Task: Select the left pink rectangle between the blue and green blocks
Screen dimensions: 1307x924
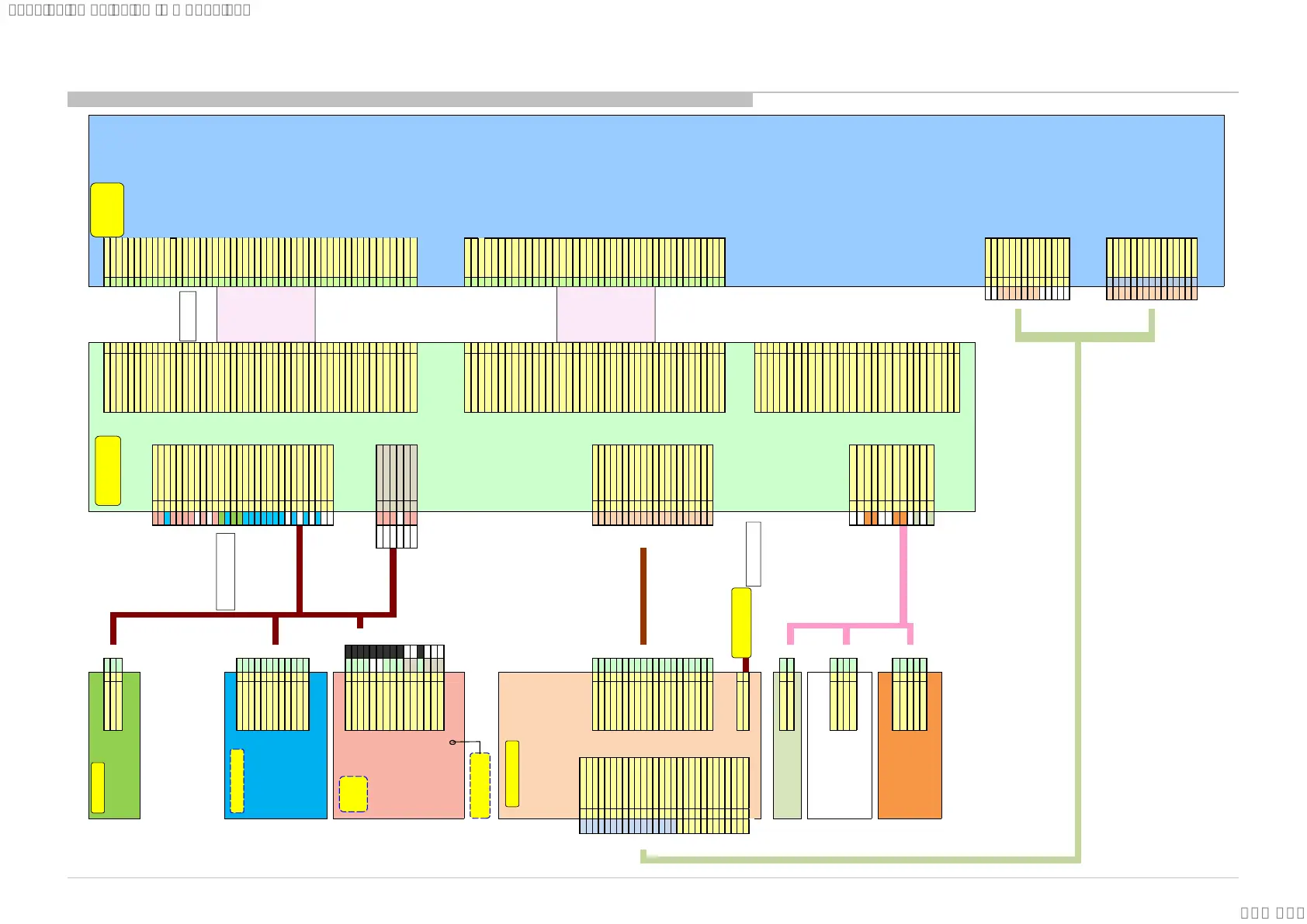Action: pos(265,314)
